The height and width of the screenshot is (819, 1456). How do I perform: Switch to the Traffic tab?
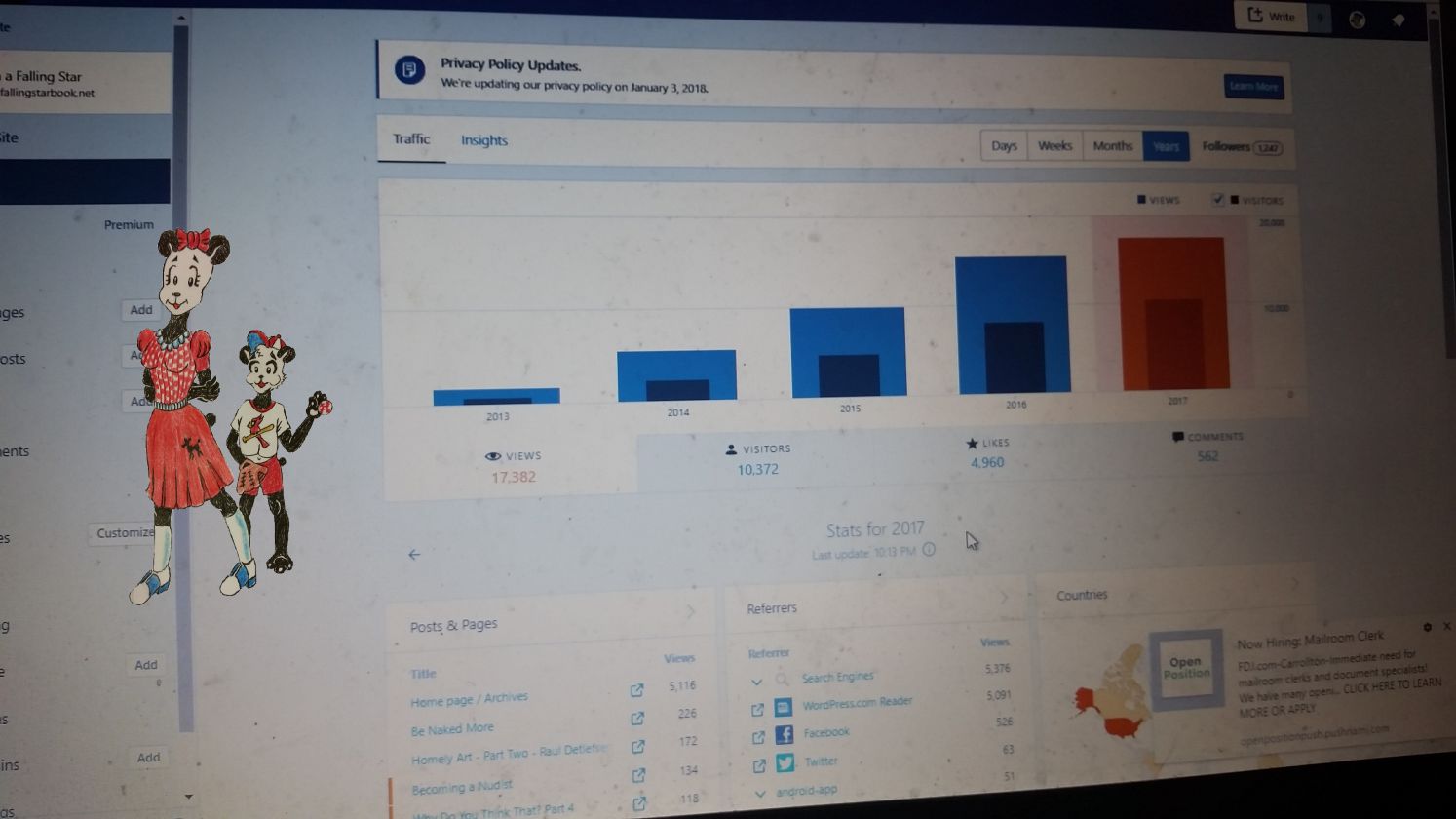(x=411, y=139)
